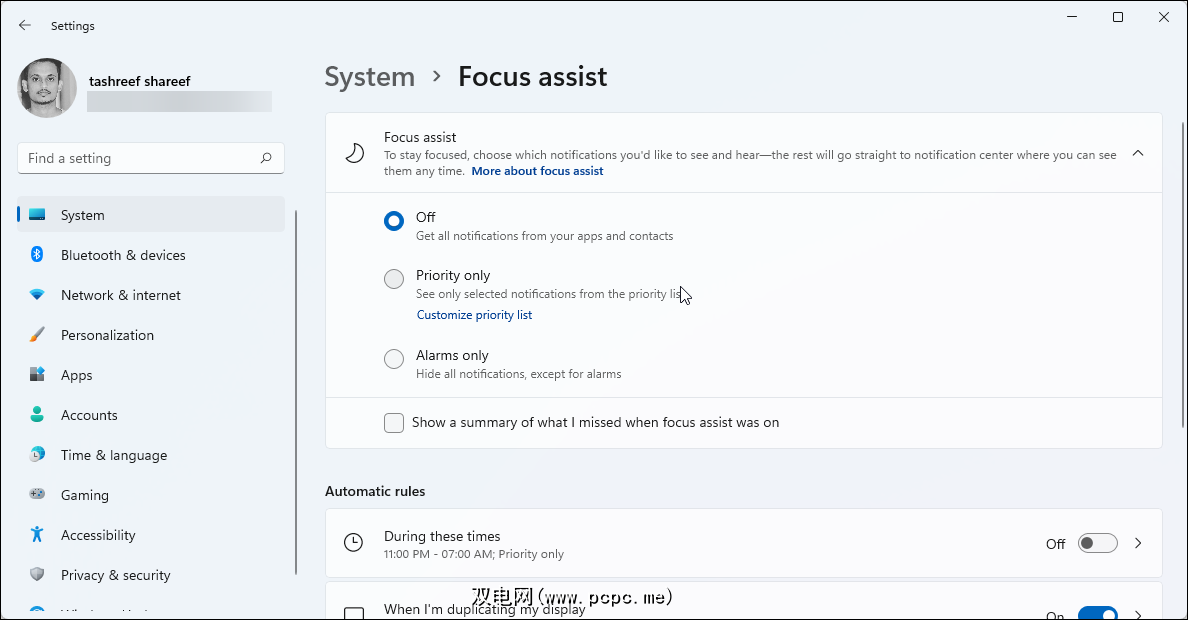Screen dimensions: 1188x620
Task: Click the Privacy & security shield icon
Action: [x=37, y=575]
